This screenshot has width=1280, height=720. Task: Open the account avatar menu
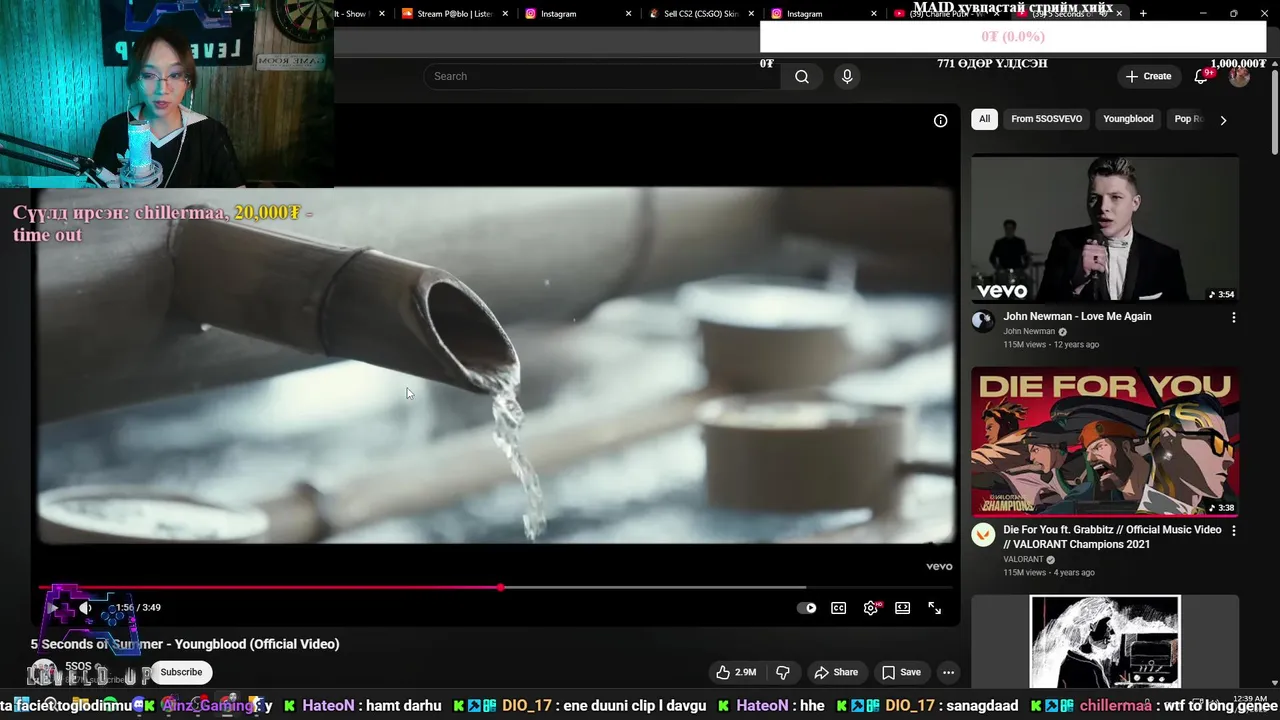pos(1240,76)
